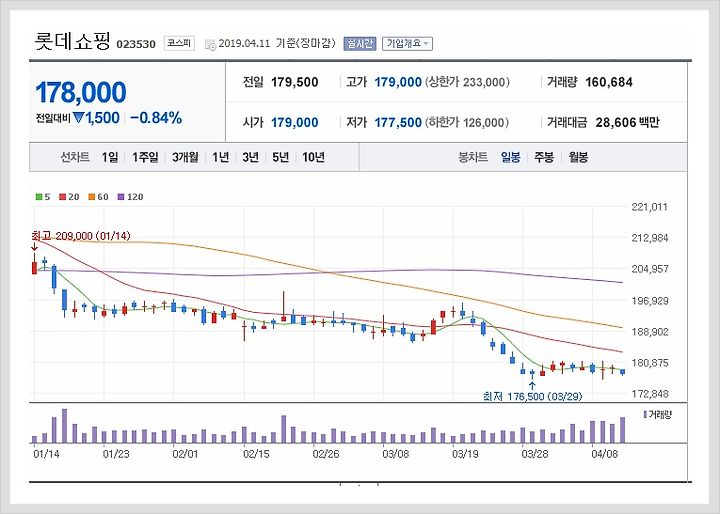This screenshot has height=514, width=720.
Task: Click the 2019.04.11 기준(장마감) date text
Action: (277, 44)
